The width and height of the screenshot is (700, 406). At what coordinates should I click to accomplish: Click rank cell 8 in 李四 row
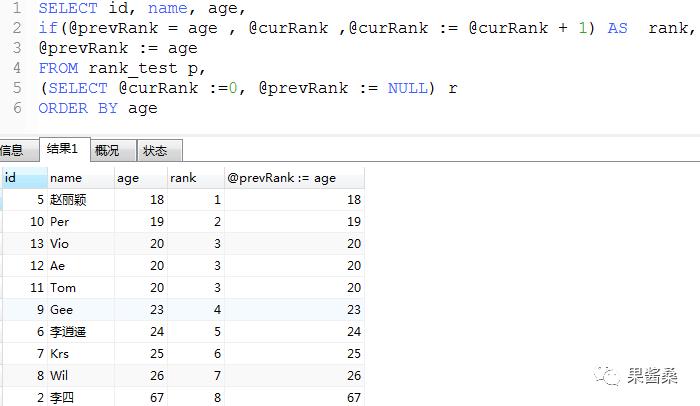click(x=196, y=397)
